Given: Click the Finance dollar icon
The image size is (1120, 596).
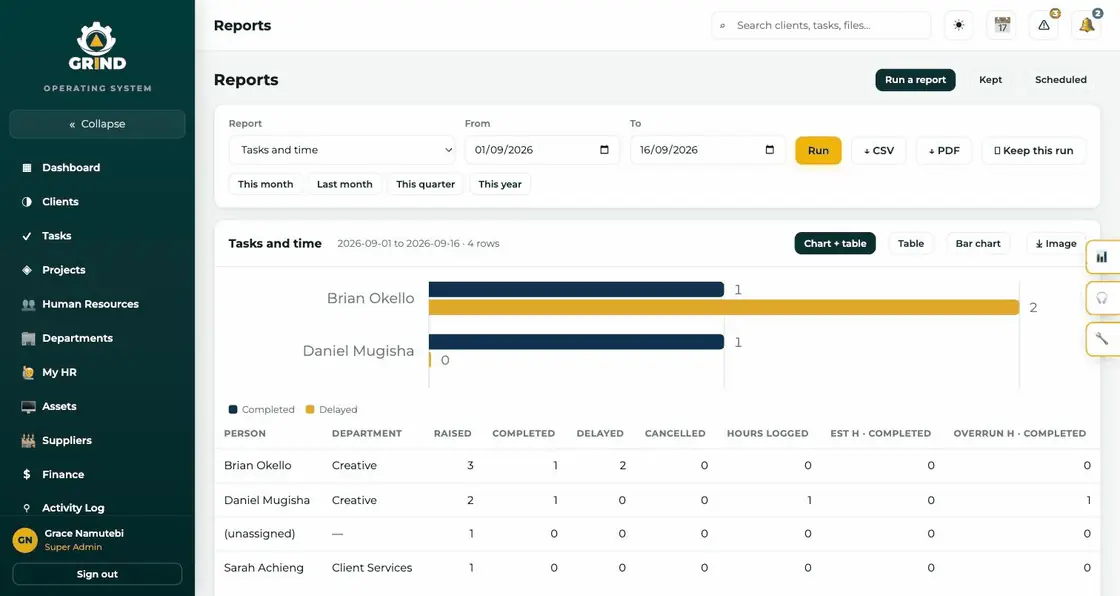Looking at the screenshot, I should [26, 475].
